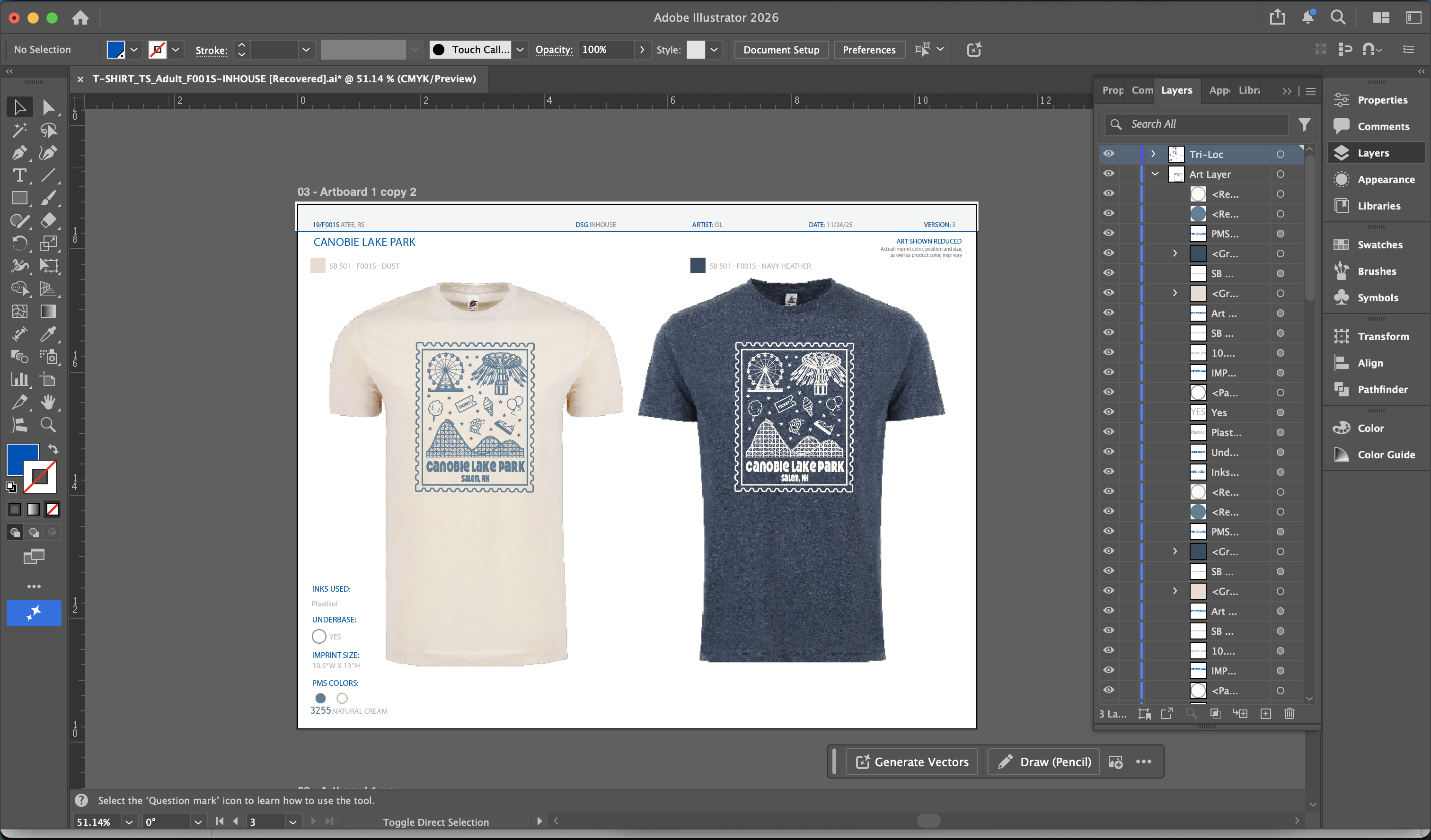Pick the Magic Wand tool
Screen dimensions: 1431x840
[19, 130]
